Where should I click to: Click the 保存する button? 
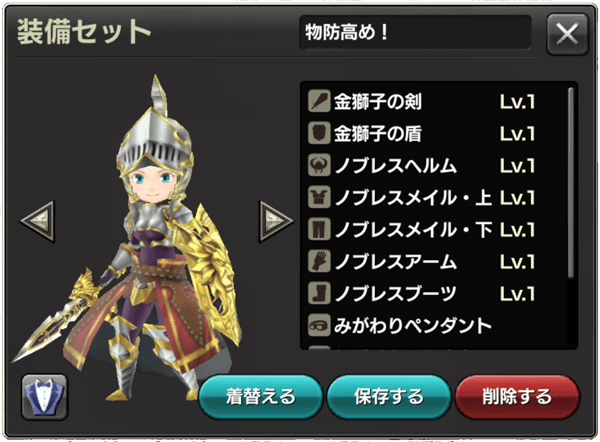[x=389, y=397]
